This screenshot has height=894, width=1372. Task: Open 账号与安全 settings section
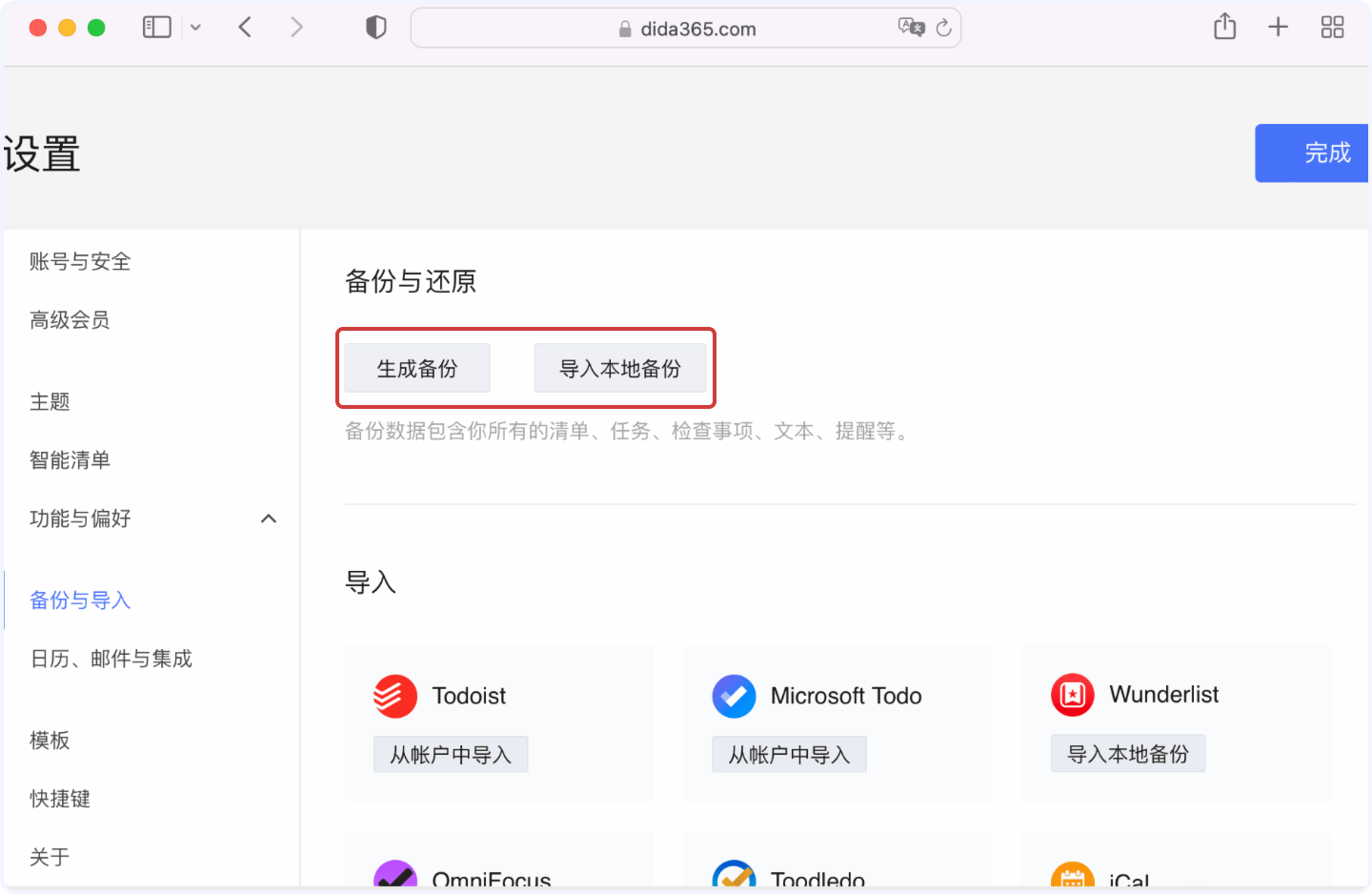click(x=80, y=261)
